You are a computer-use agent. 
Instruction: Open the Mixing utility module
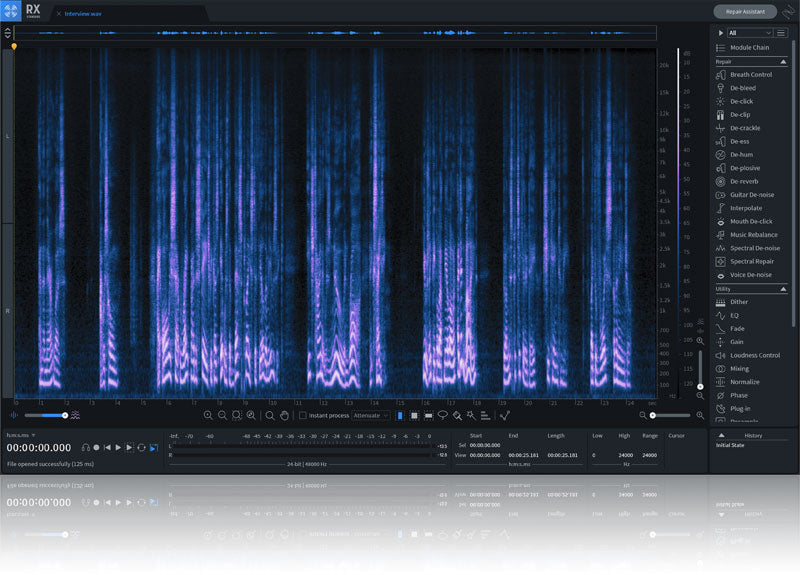click(733, 368)
